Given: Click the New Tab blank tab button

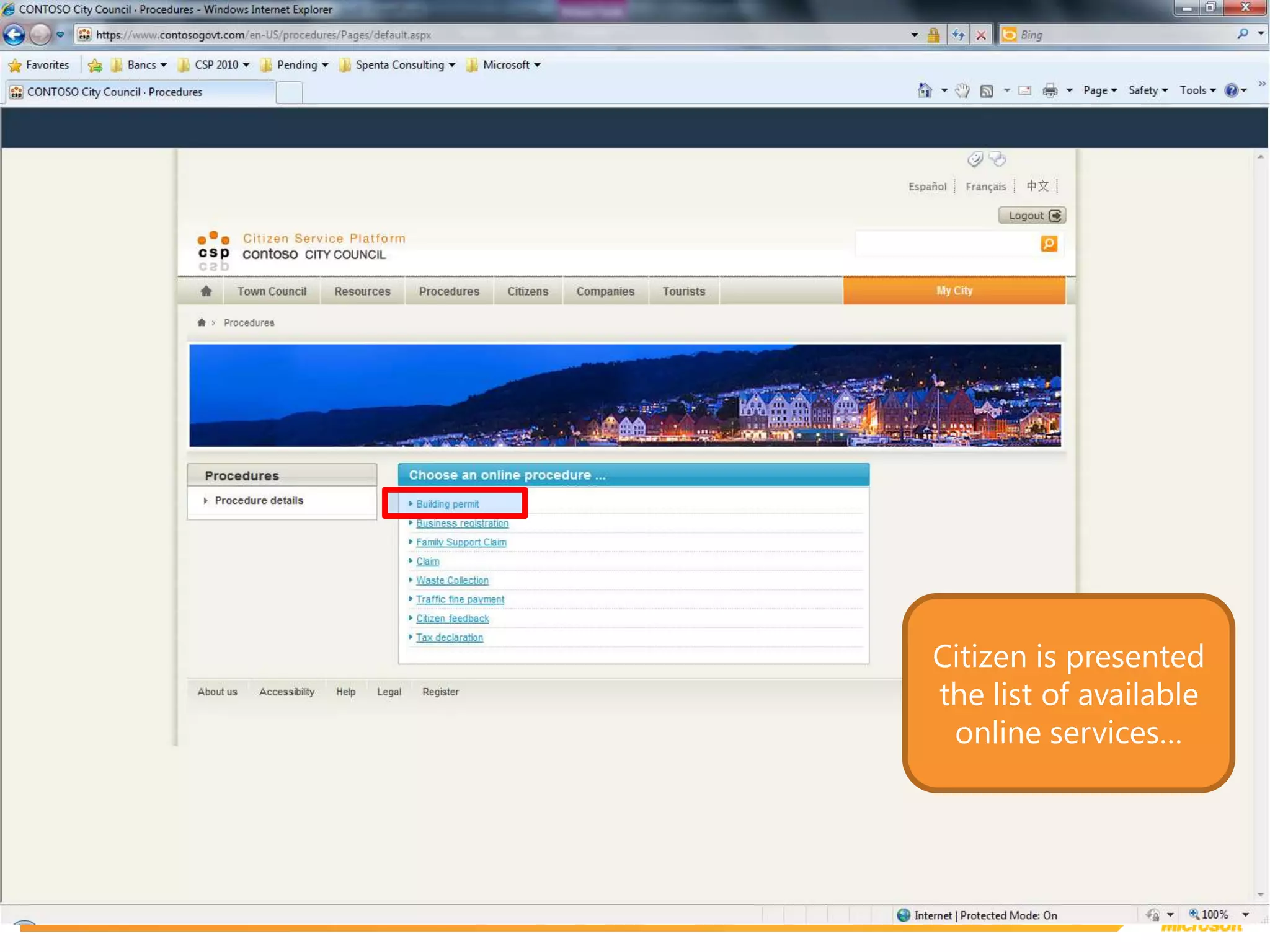Looking at the screenshot, I should (289, 92).
